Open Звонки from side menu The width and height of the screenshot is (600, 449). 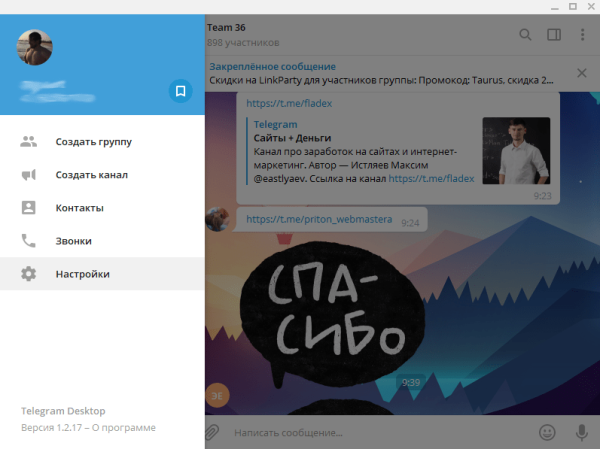pyautogui.click(x=73, y=241)
